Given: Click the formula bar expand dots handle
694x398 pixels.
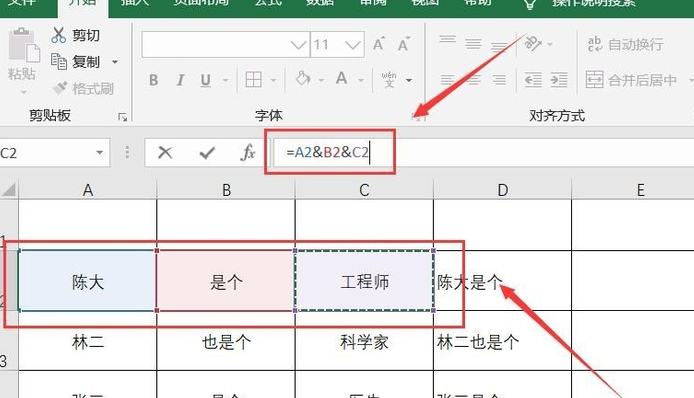Looking at the screenshot, I should tap(127, 152).
